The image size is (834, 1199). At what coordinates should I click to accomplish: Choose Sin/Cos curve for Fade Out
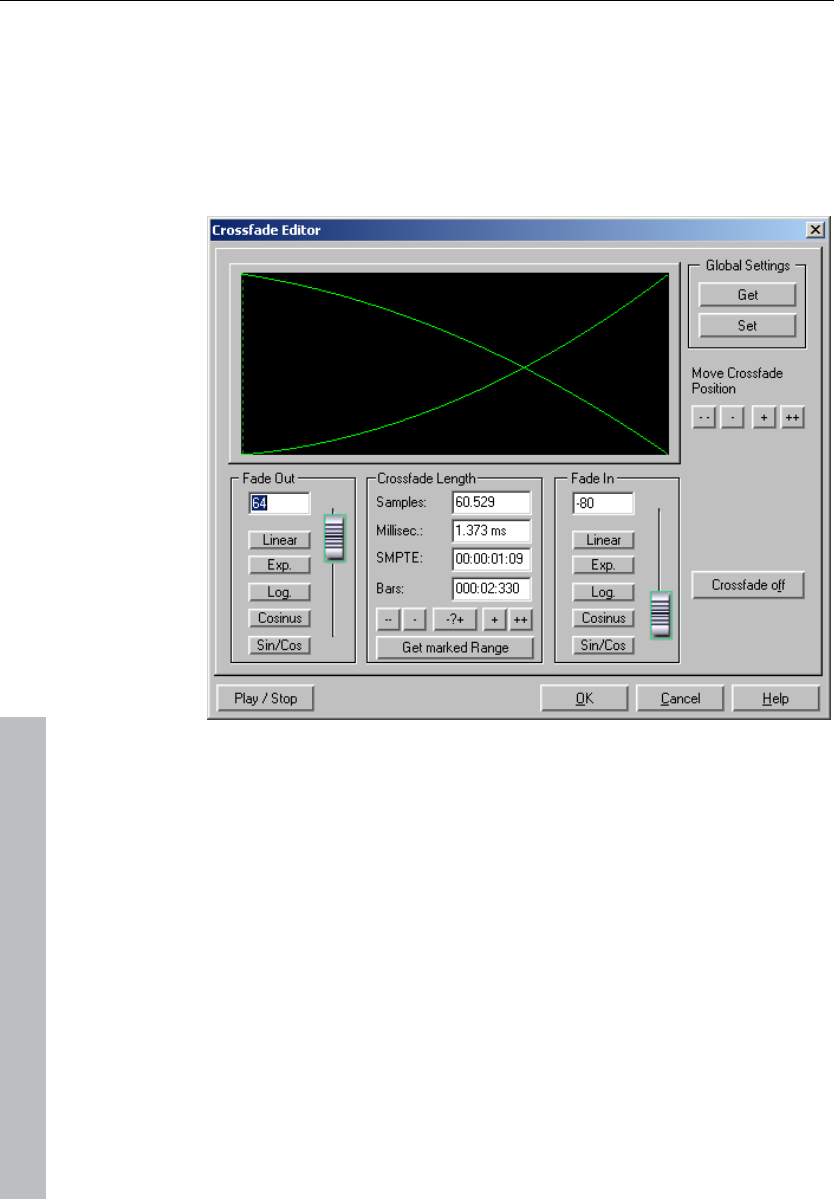(x=279, y=645)
